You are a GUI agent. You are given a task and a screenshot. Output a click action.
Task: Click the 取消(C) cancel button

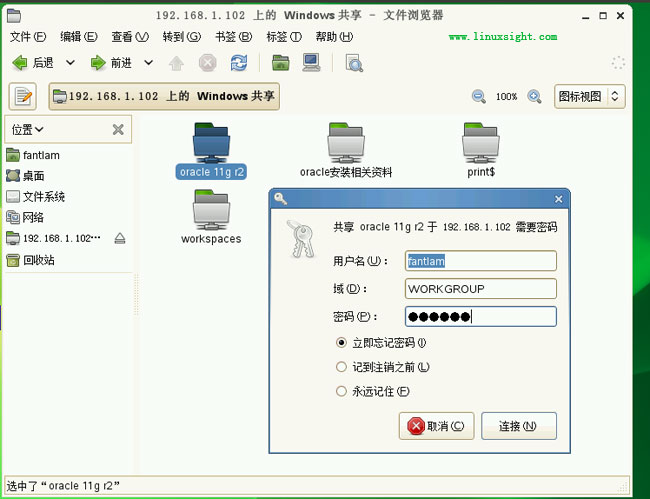tap(436, 426)
